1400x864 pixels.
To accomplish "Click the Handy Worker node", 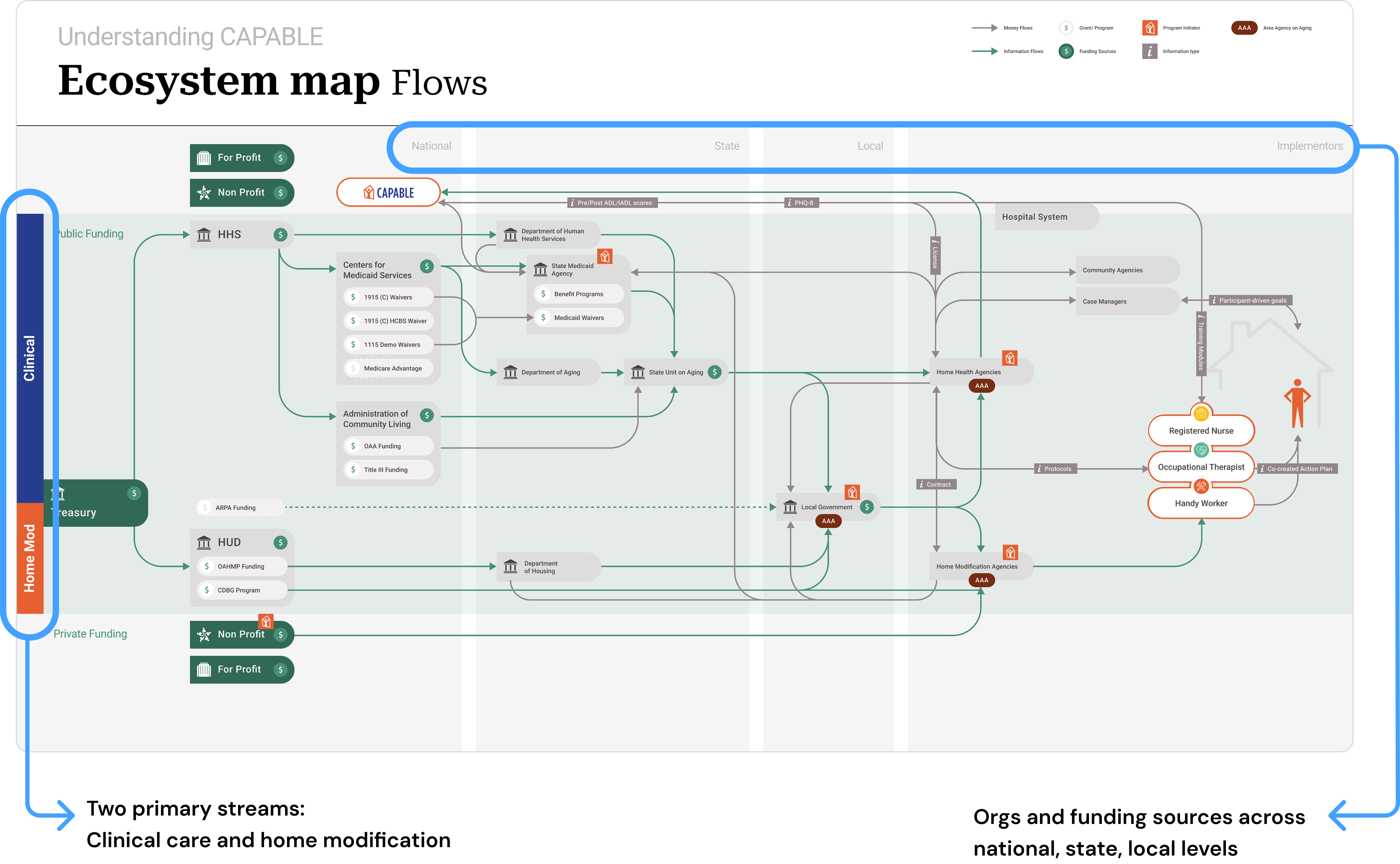I will [x=1201, y=503].
